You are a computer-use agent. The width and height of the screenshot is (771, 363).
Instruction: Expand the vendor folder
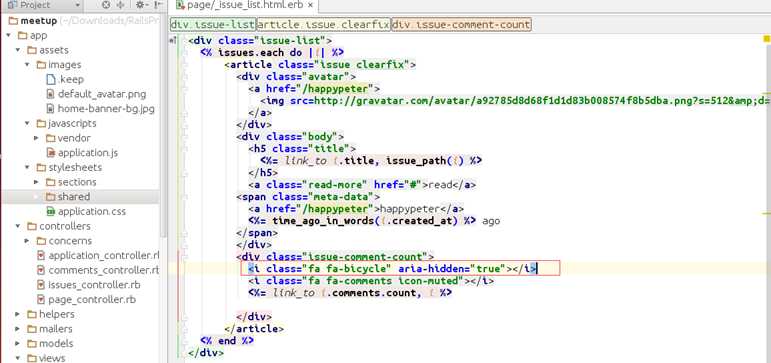coord(36,138)
